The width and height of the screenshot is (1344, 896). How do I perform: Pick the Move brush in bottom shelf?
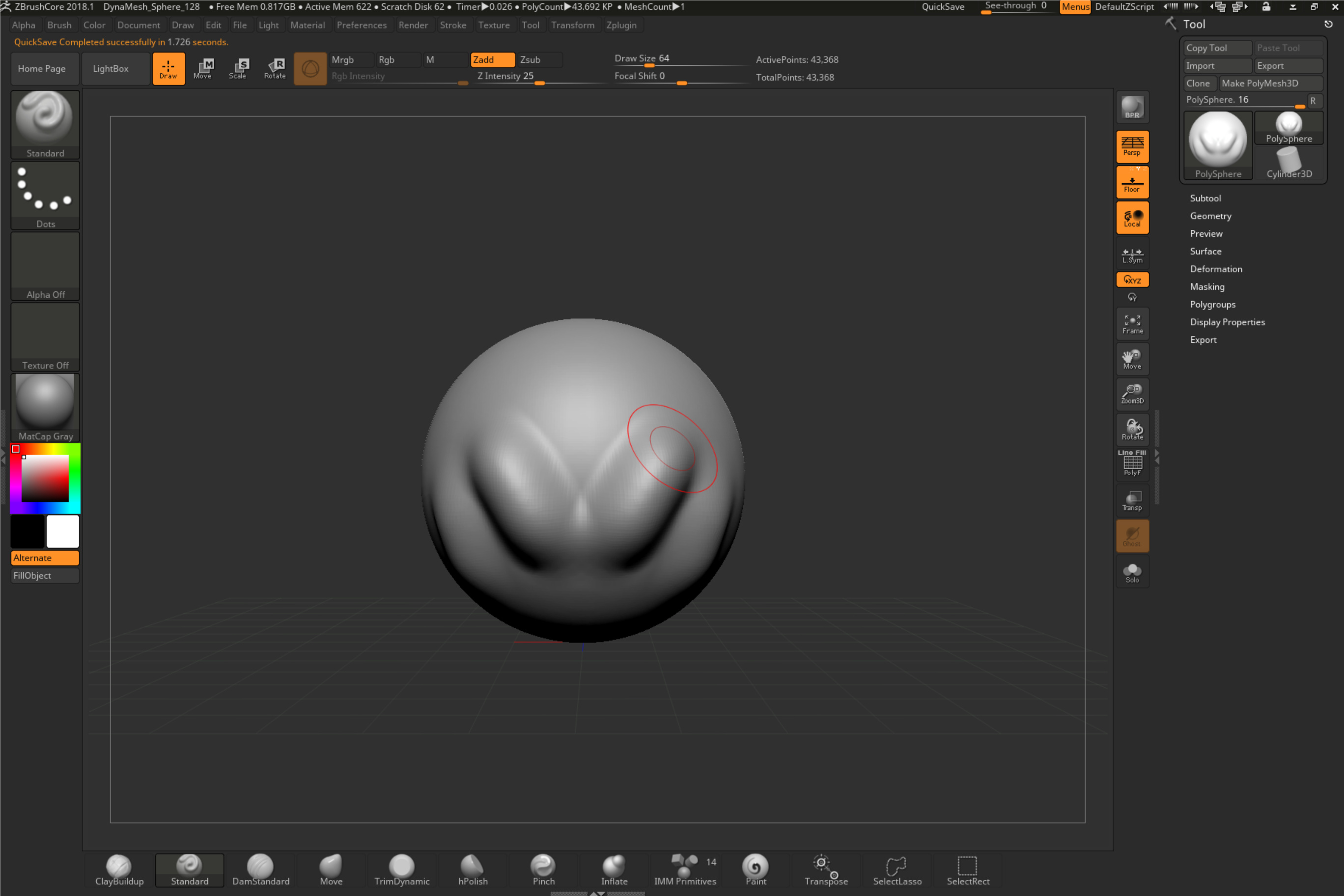pos(332,869)
